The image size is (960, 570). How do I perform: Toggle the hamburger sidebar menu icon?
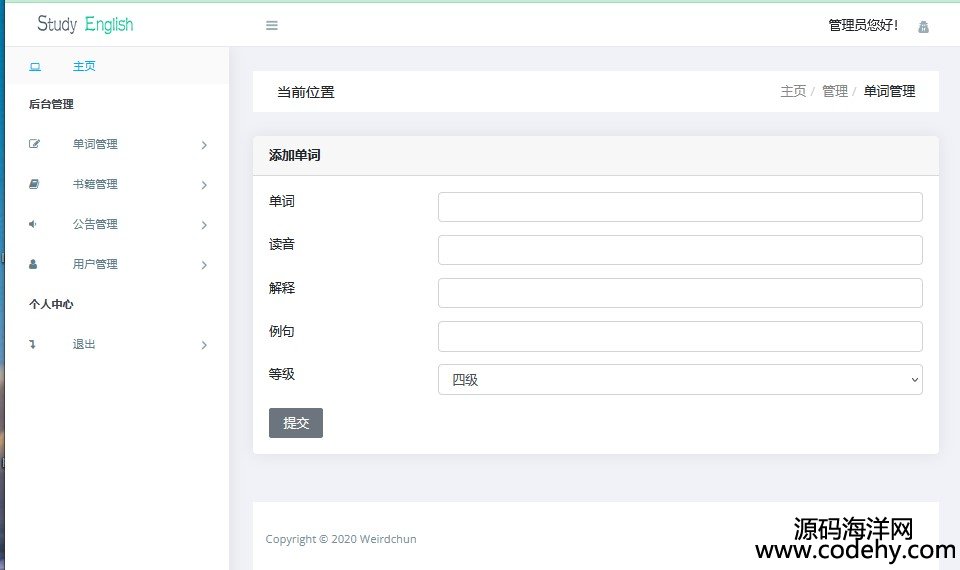coord(272,25)
